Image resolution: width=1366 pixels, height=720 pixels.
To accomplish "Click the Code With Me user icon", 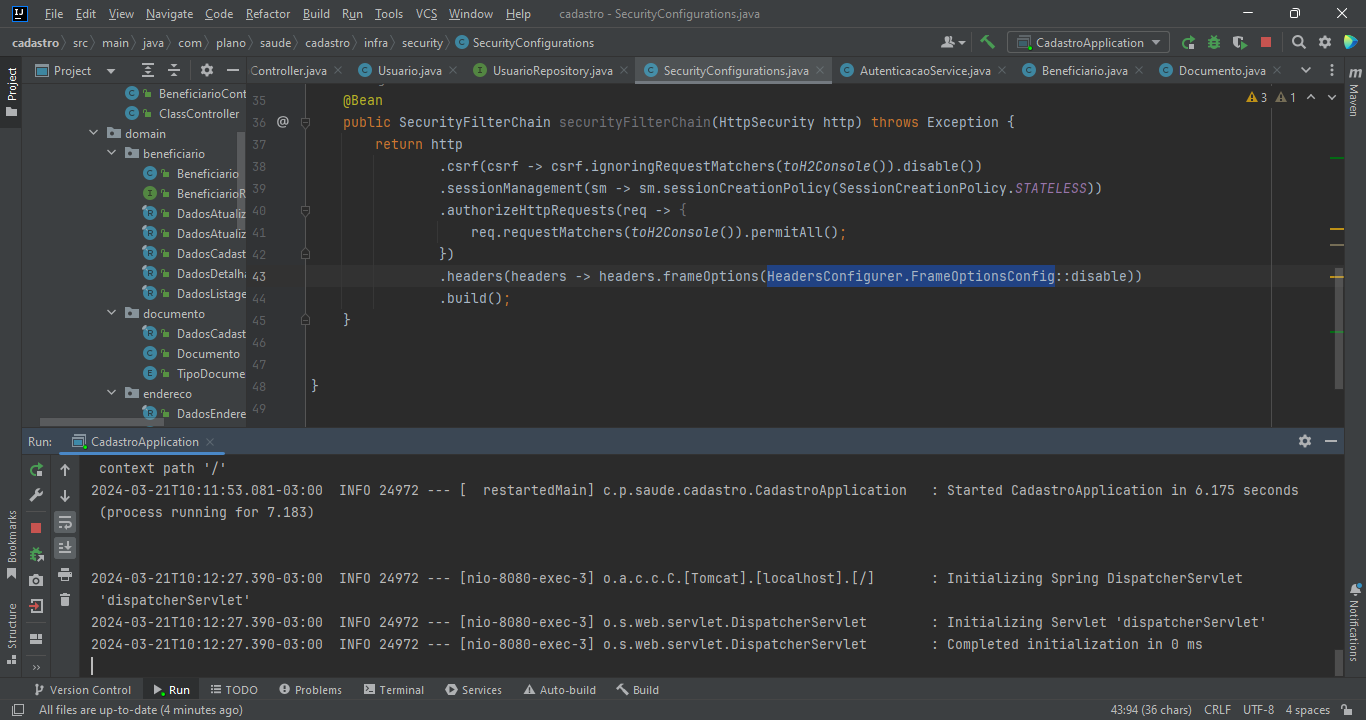I will (953, 42).
